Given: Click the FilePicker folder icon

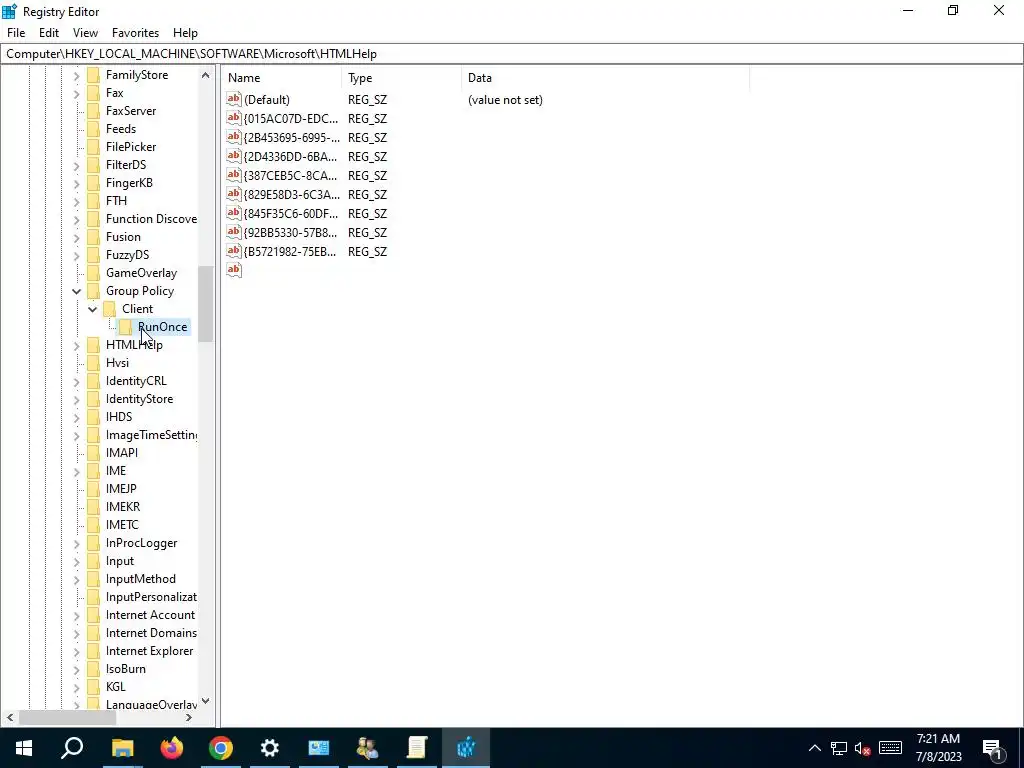Looking at the screenshot, I should [93, 147].
